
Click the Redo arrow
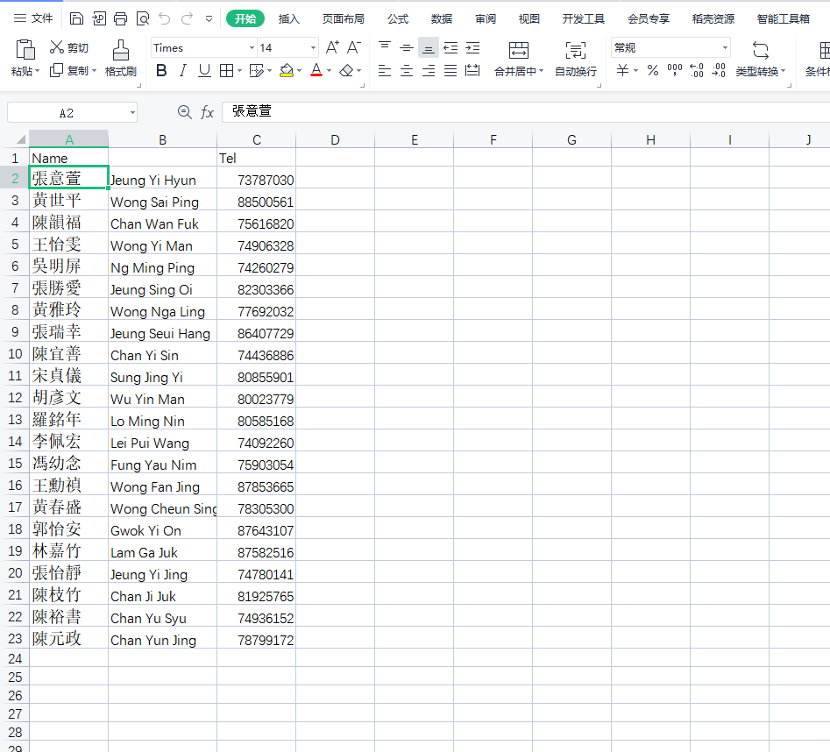pos(187,19)
